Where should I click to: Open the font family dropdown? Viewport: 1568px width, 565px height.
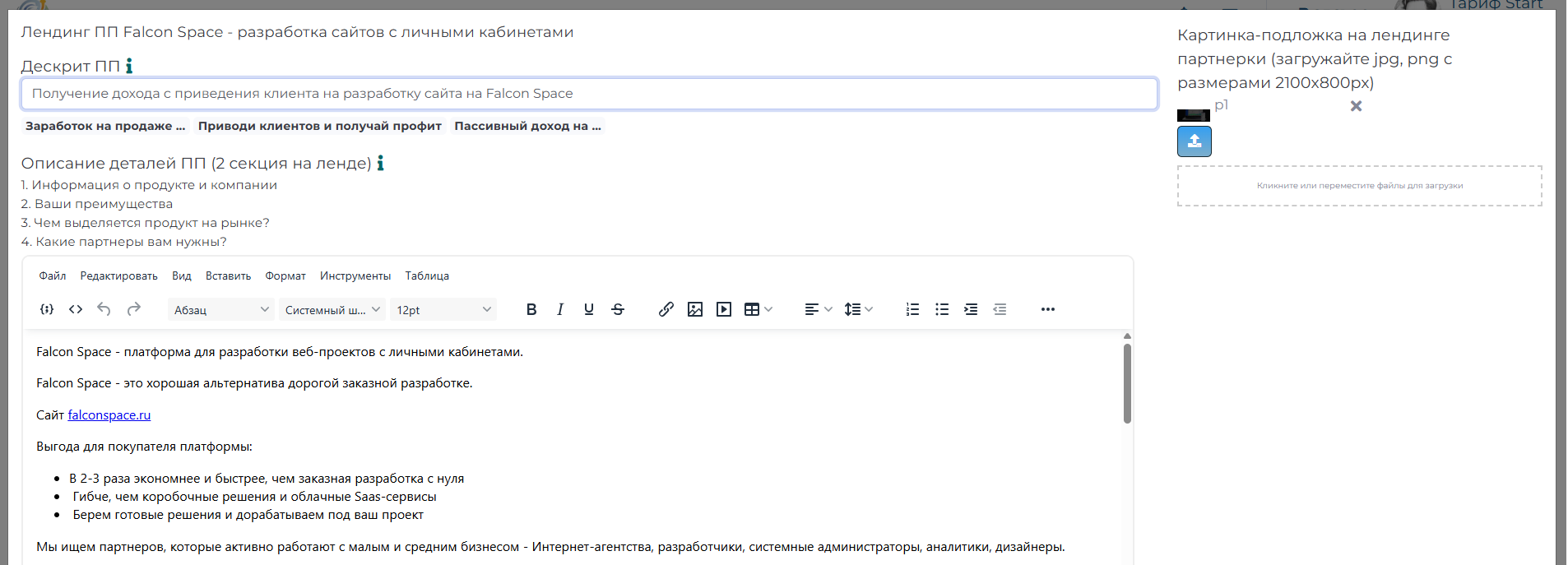tap(332, 310)
